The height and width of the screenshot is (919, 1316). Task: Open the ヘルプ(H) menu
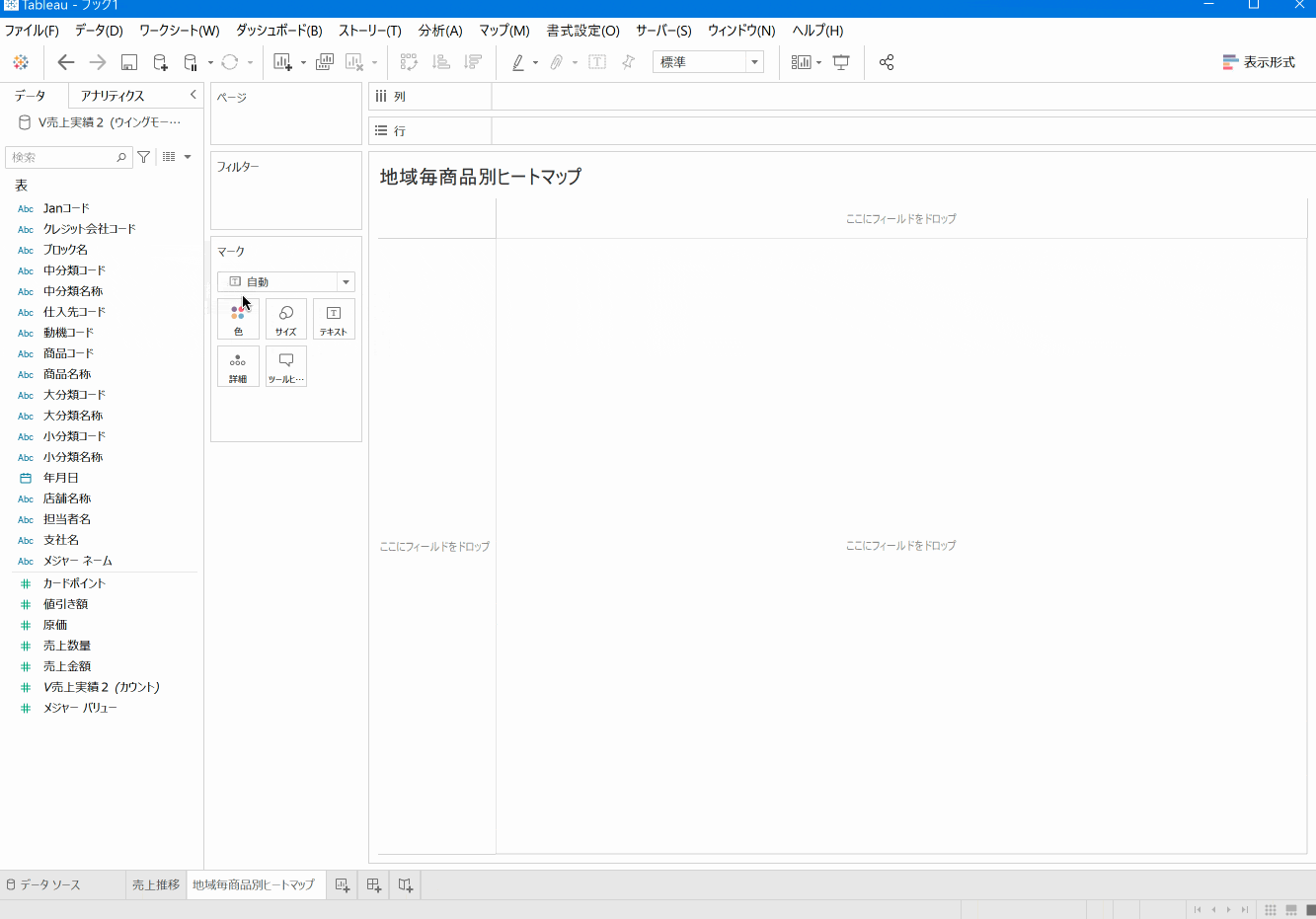pos(818,31)
